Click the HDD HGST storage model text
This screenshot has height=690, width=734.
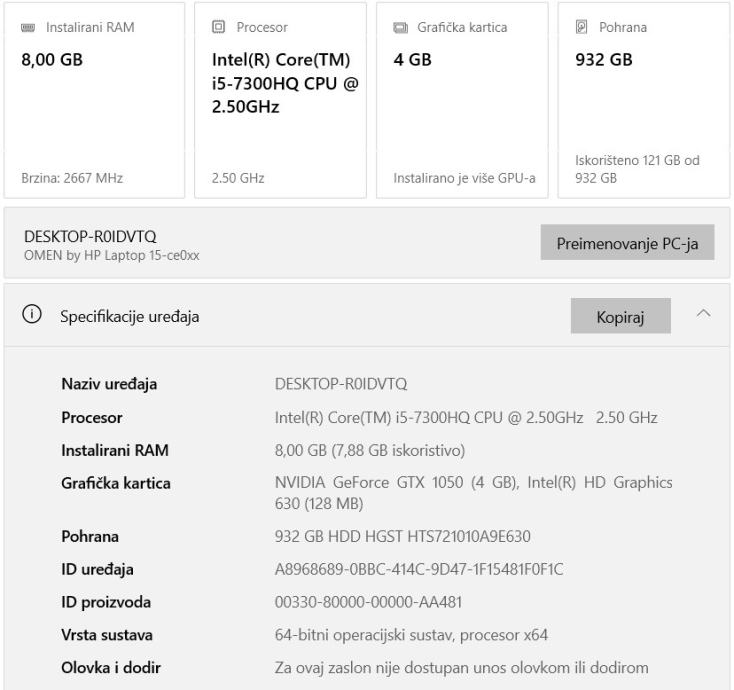[x=402, y=537]
